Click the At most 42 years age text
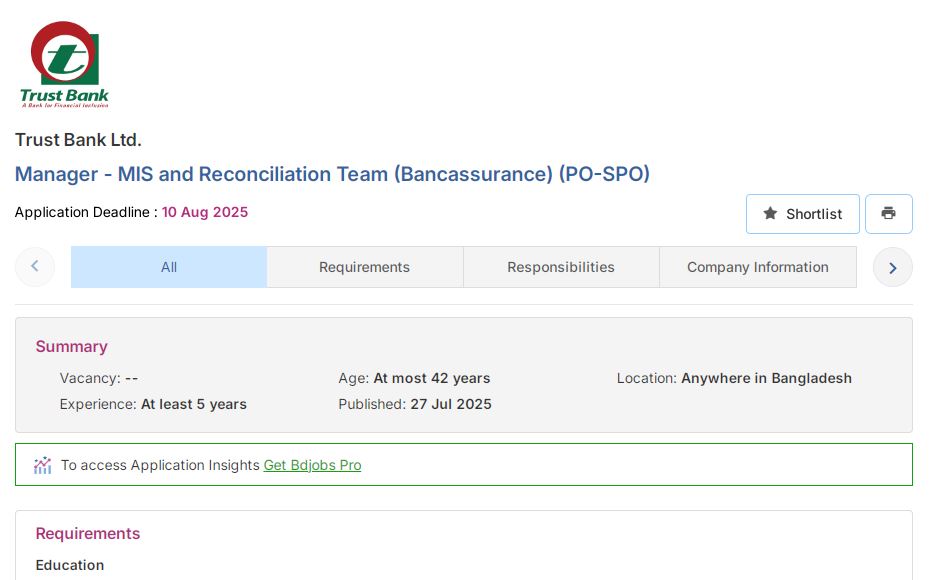 tap(431, 378)
